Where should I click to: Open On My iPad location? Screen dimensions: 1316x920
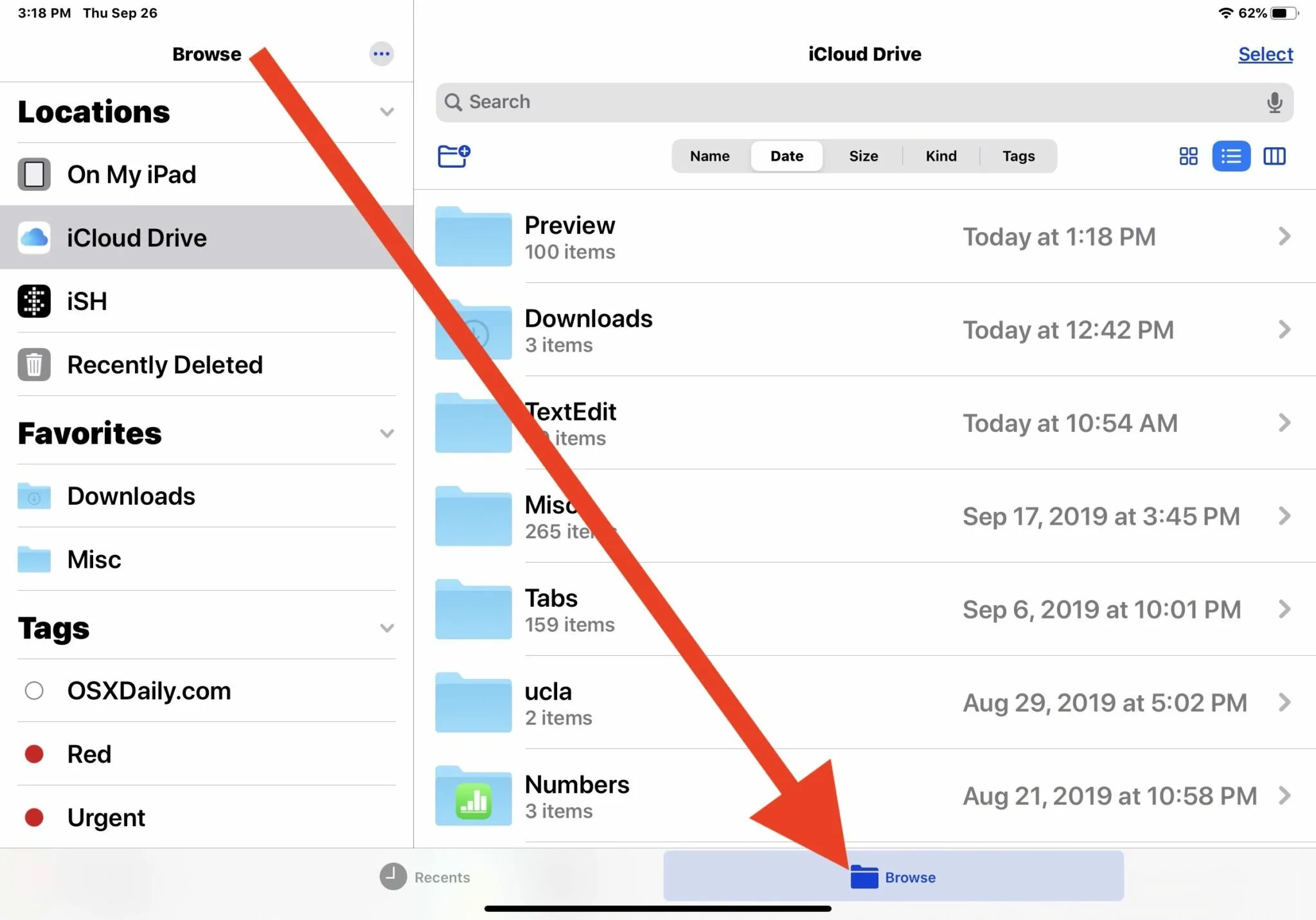click(206, 174)
